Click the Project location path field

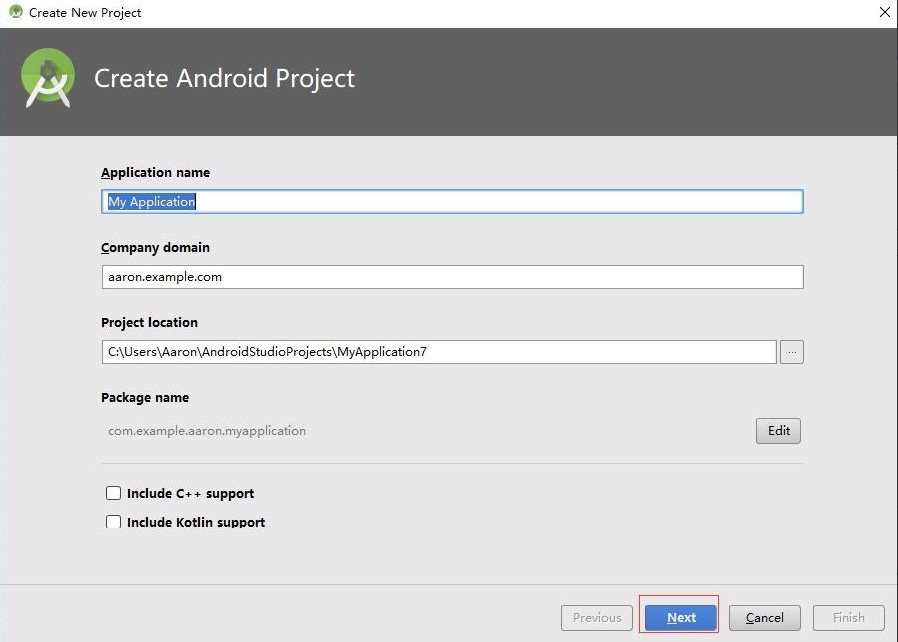point(439,352)
